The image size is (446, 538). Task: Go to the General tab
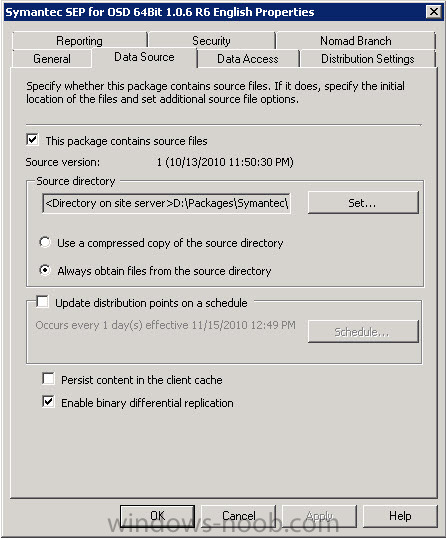pyautogui.click(x=52, y=59)
